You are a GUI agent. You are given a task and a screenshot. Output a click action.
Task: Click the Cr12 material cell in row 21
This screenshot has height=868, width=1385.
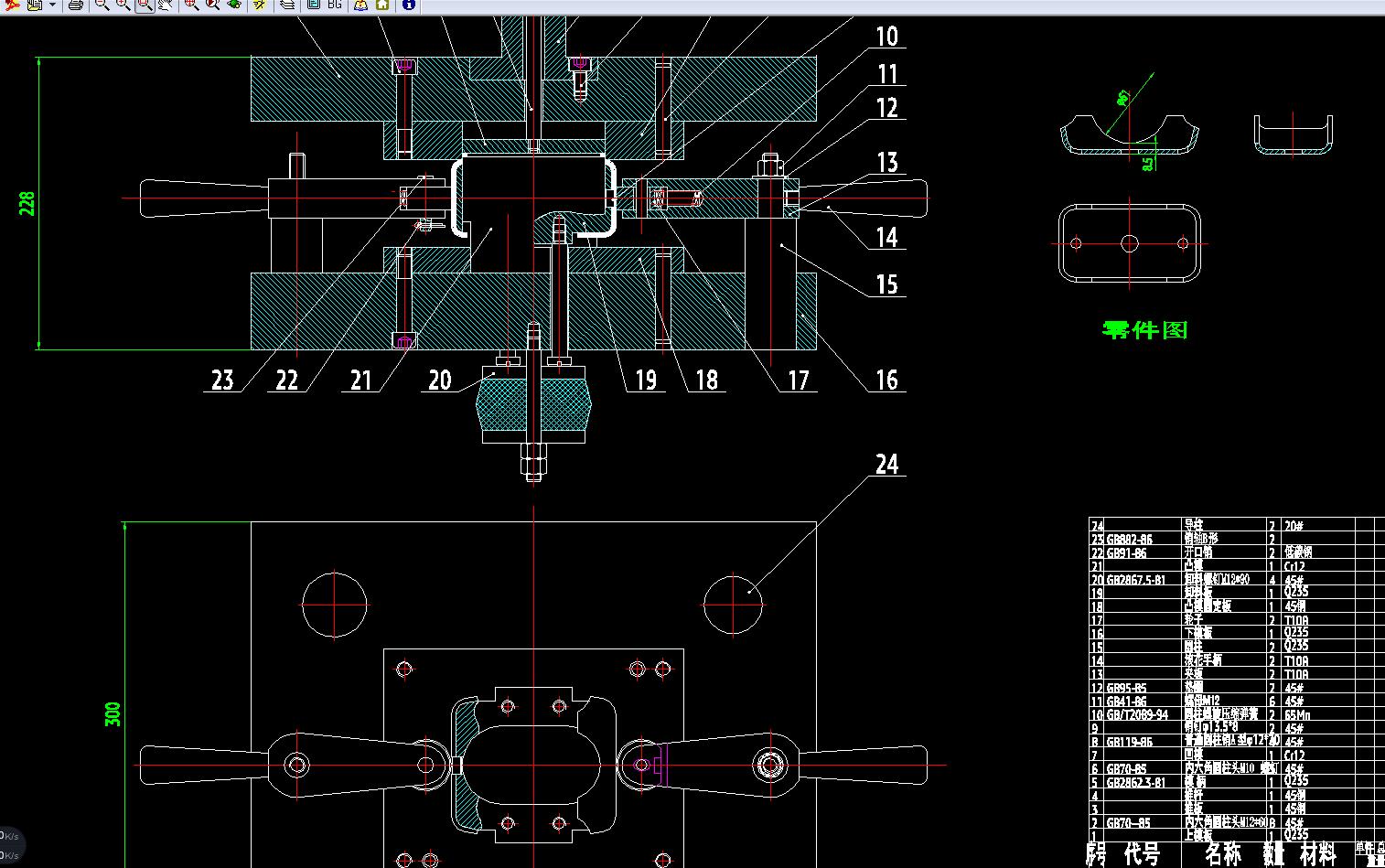1295,566
